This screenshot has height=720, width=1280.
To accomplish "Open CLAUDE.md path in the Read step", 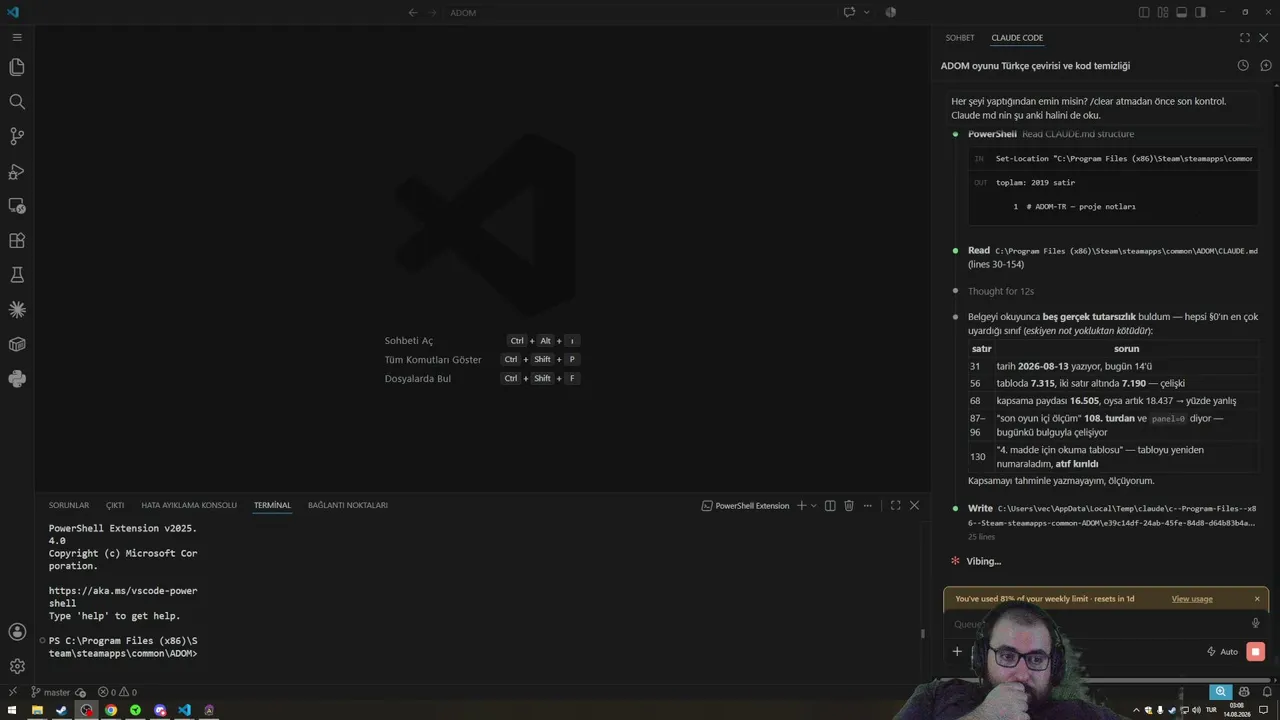I will 1126,251.
